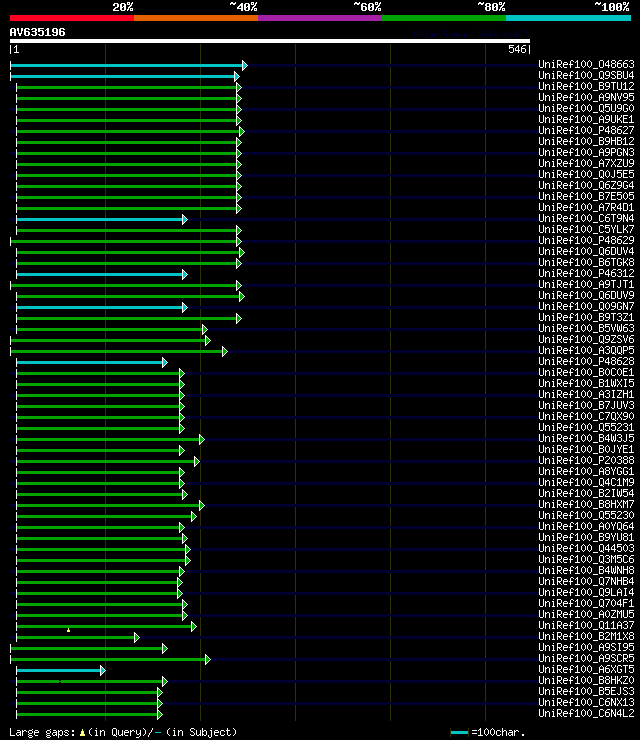Select the UniRef100_B2M1X8 label
Viewport: 640px width, 740px height.
[586, 636]
